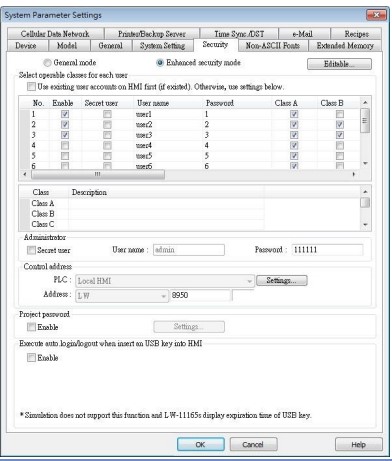
Task: Open the Address LW dropdown
Action: point(122,296)
